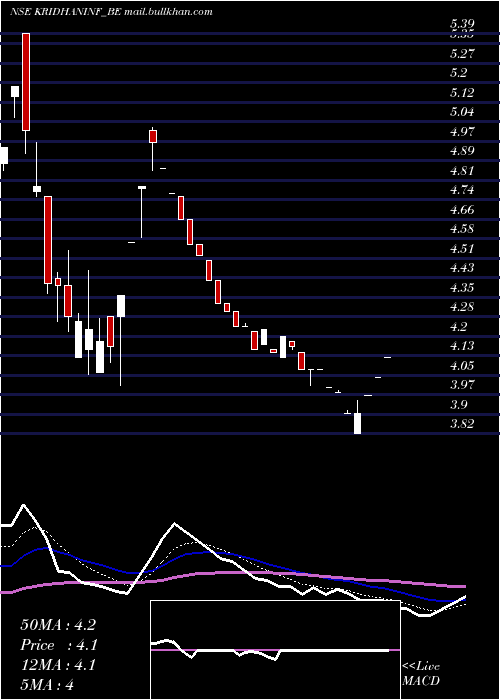Click the 4.89 price axis label
The width and height of the screenshot is (500, 700).
pos(462,151)
